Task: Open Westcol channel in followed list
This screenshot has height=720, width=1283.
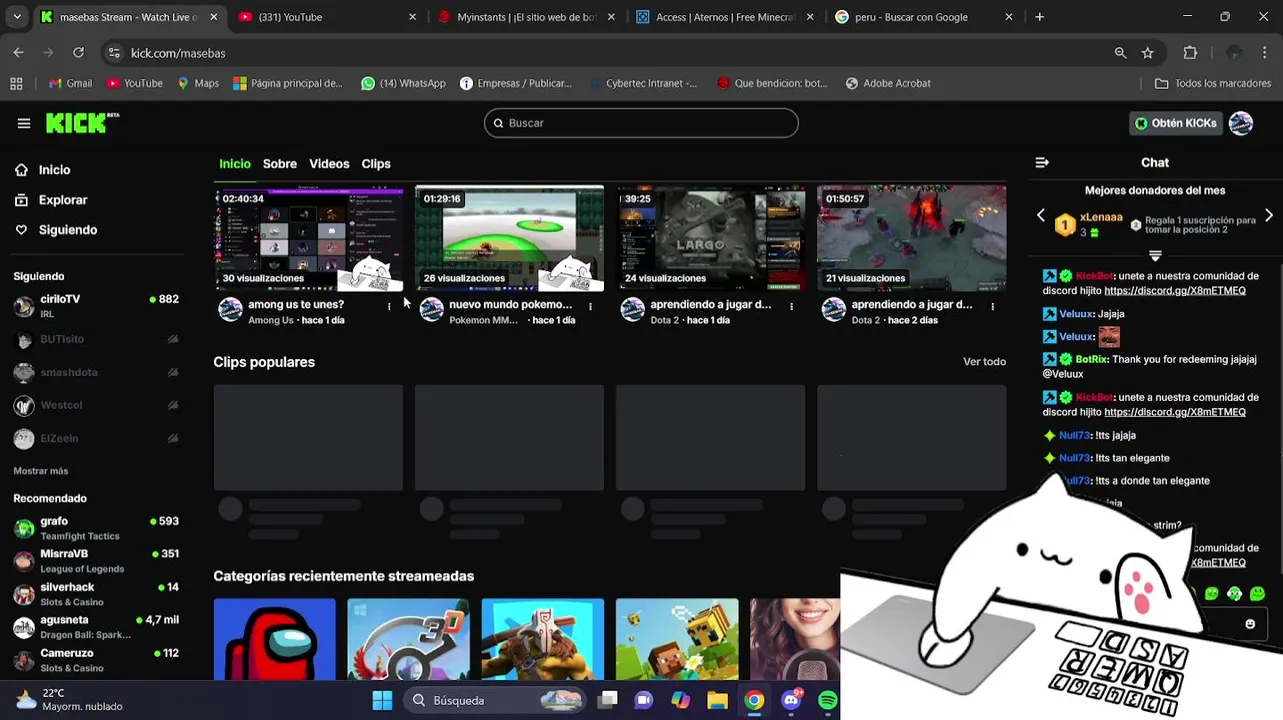Action: click(x=96, y=406)
